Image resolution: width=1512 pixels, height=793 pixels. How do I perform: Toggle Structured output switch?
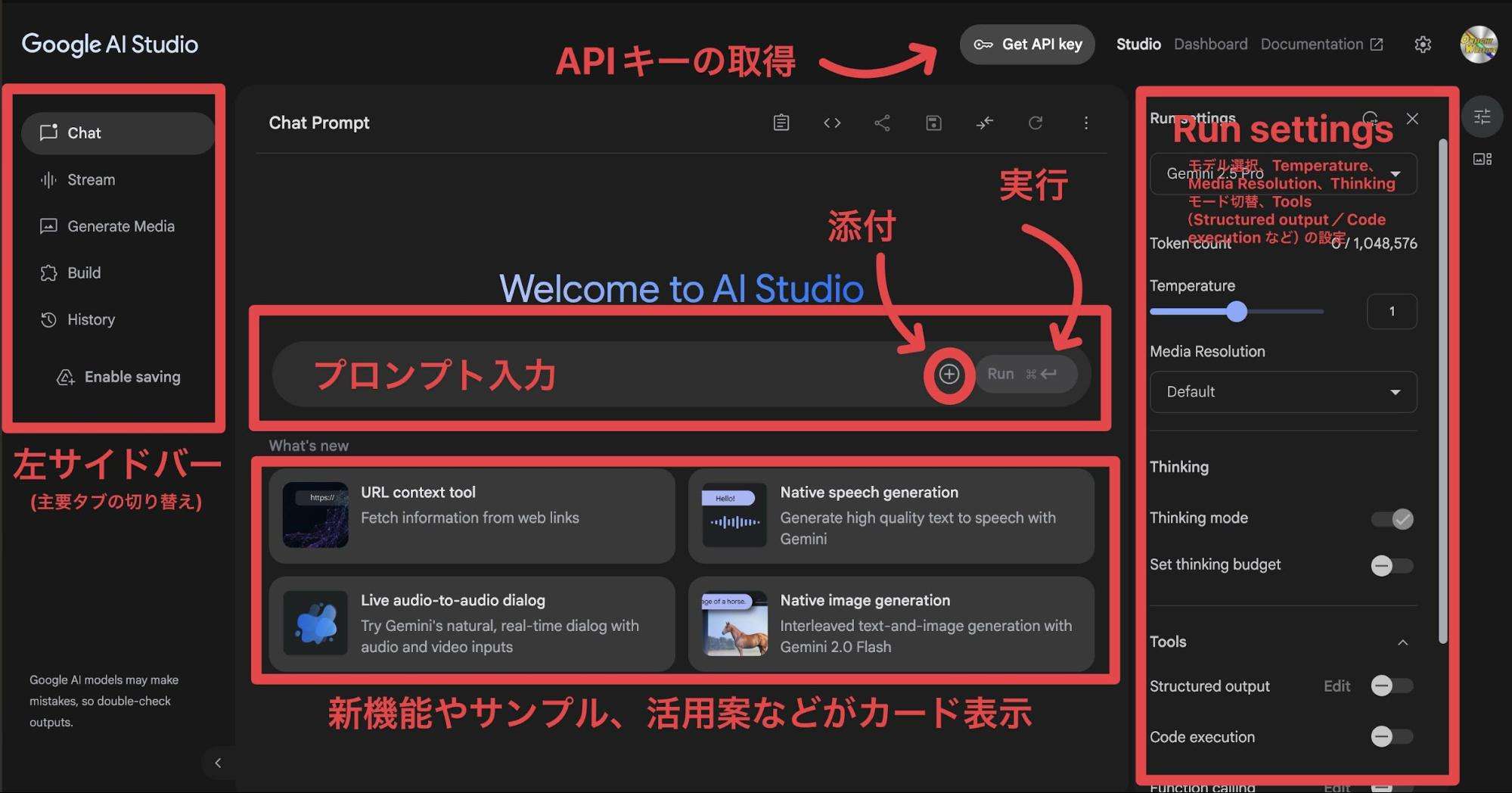(x=1392, y=686)
